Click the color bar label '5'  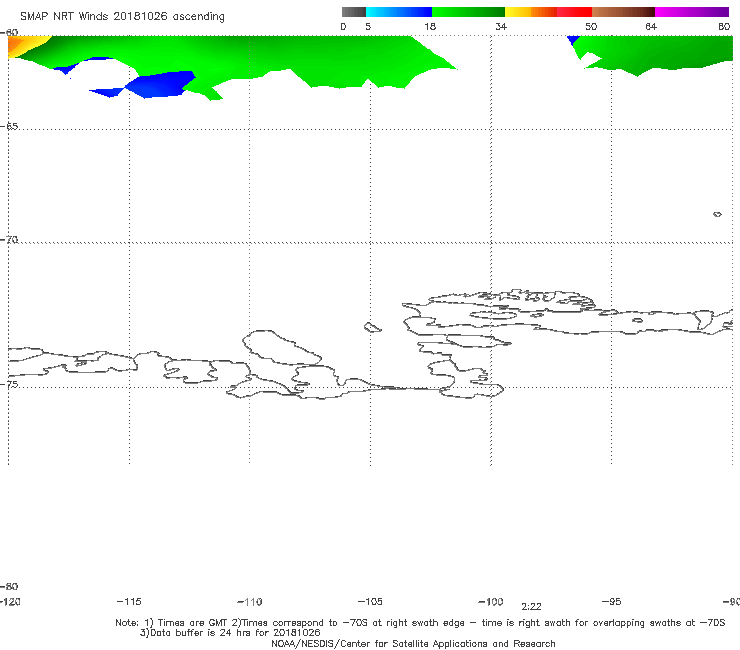coord(368,26)
